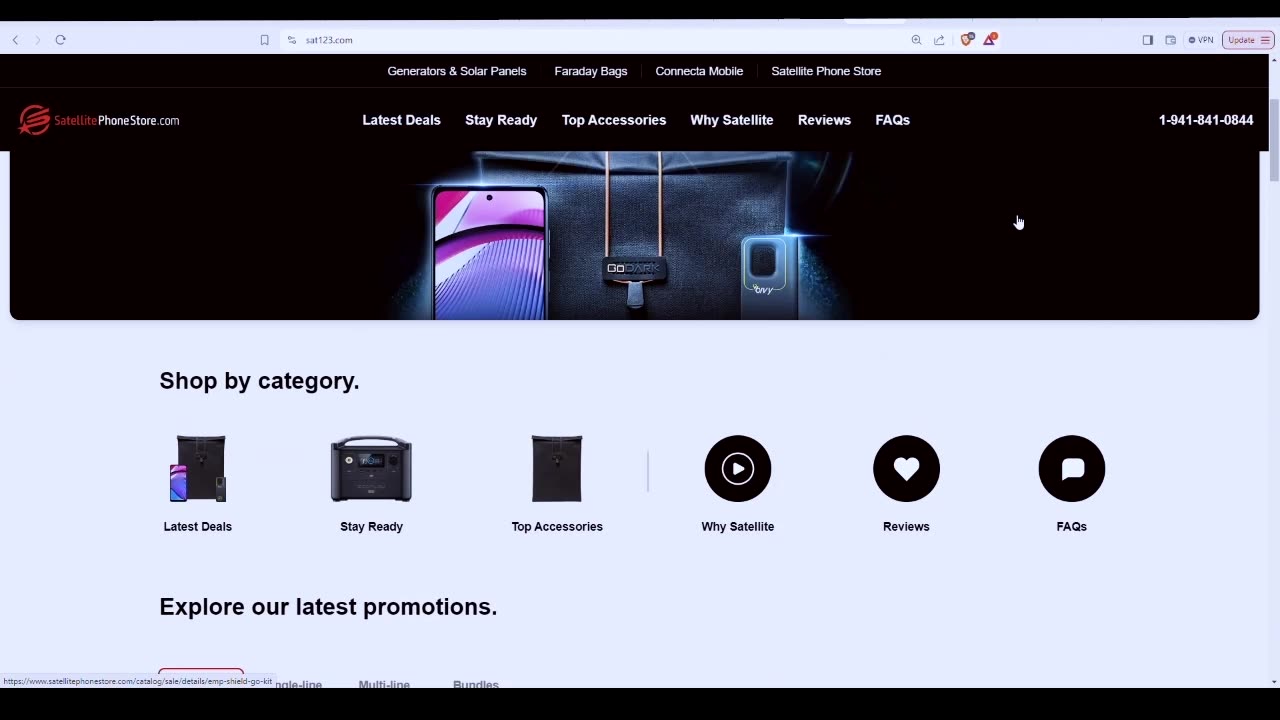
Task: Click the Latest Deals category bag image
Action: point(198,468)
